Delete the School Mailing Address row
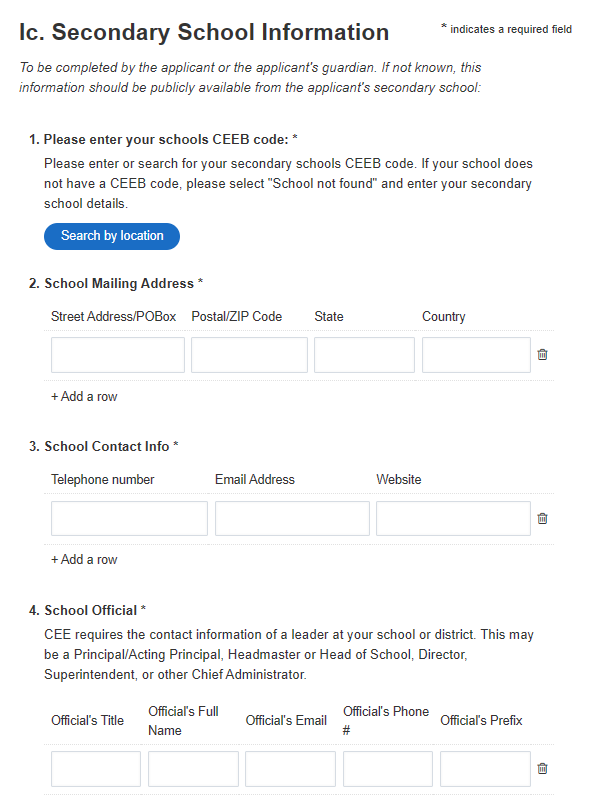 pos(542,354)
